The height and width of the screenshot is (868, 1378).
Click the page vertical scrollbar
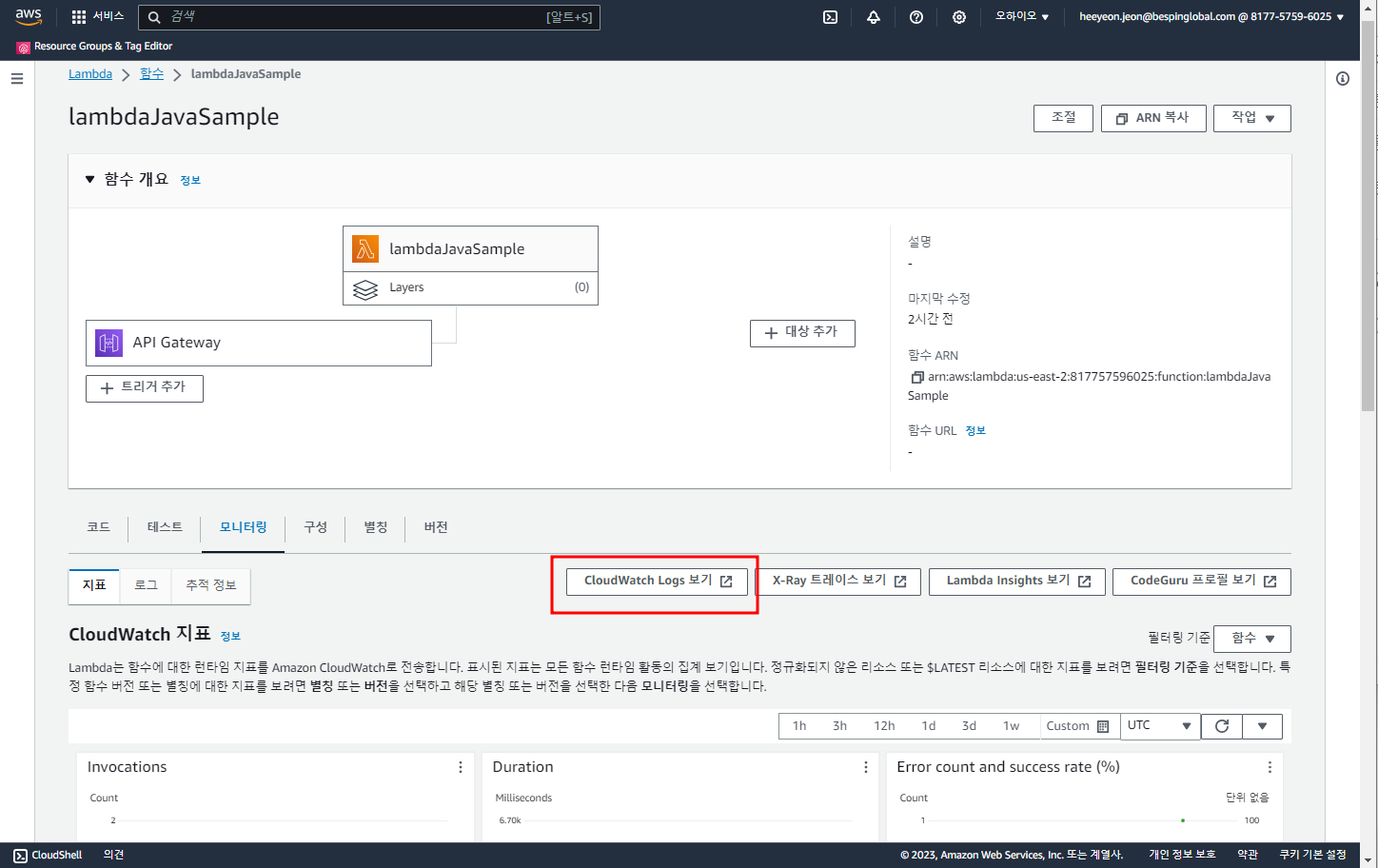pos(1368,217)
